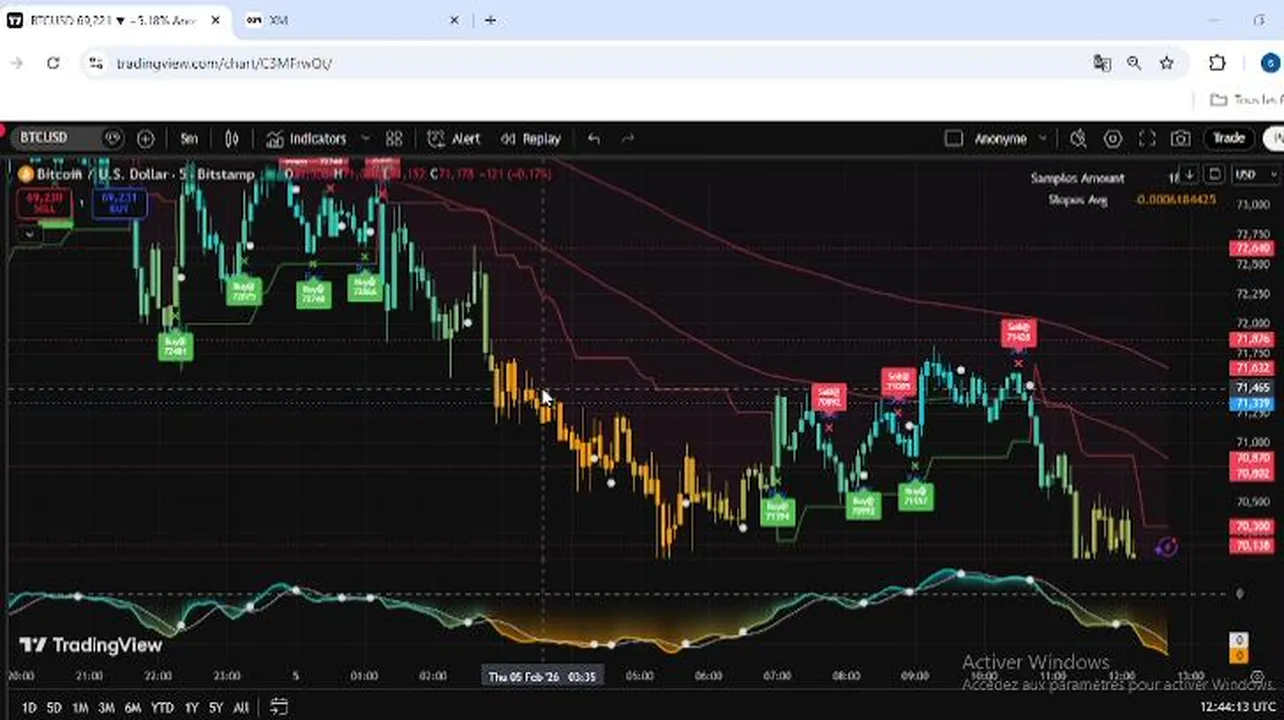Image resolution: width=1284 pixels, height=720 pixels.
Task: Open the browser zoom magnifier icon
Action: pyautogui.click(x=1134, y=63)
